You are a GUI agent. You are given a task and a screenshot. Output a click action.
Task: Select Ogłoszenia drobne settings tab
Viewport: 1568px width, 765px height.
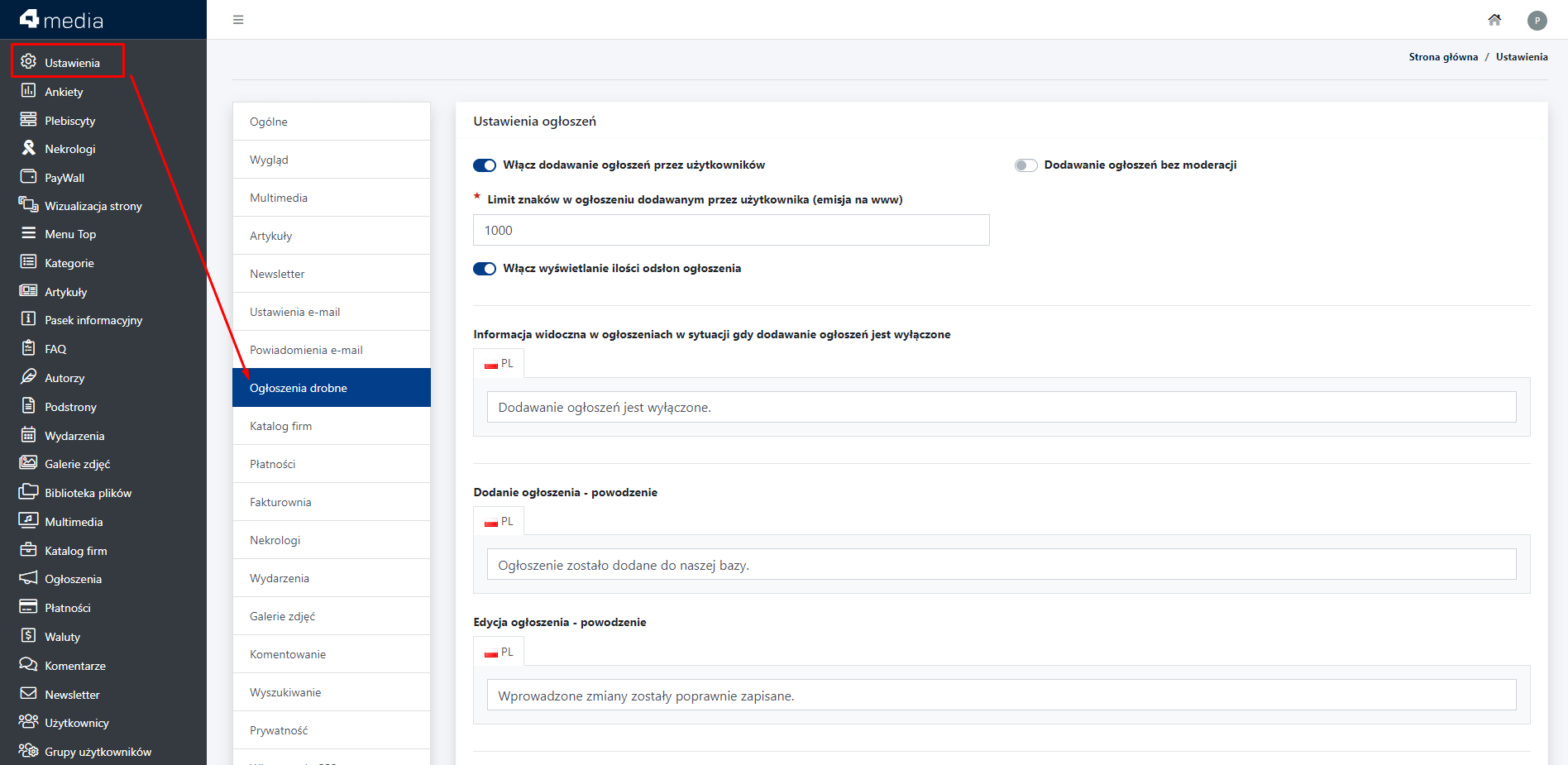coord(332,388)
